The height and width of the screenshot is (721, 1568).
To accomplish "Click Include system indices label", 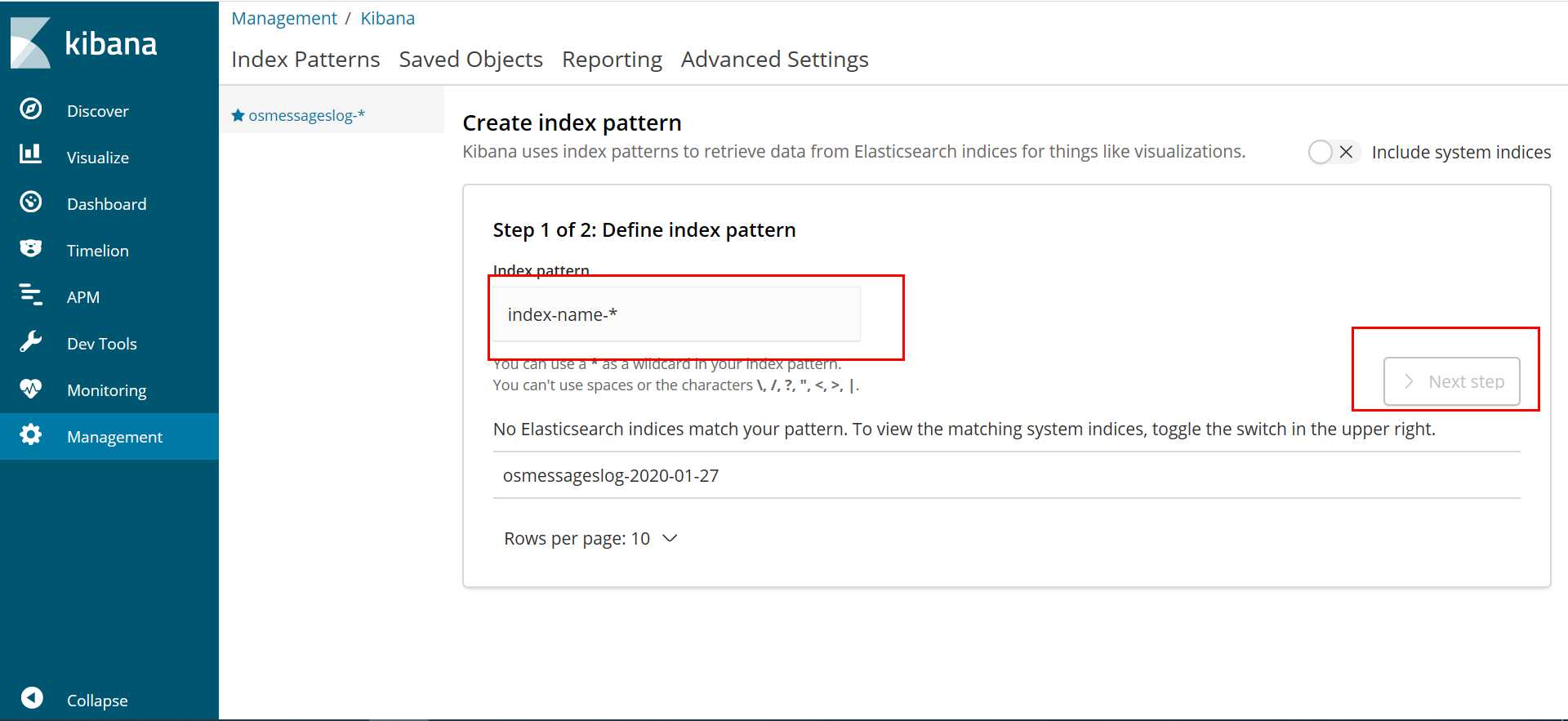I will pos(1461,152).
